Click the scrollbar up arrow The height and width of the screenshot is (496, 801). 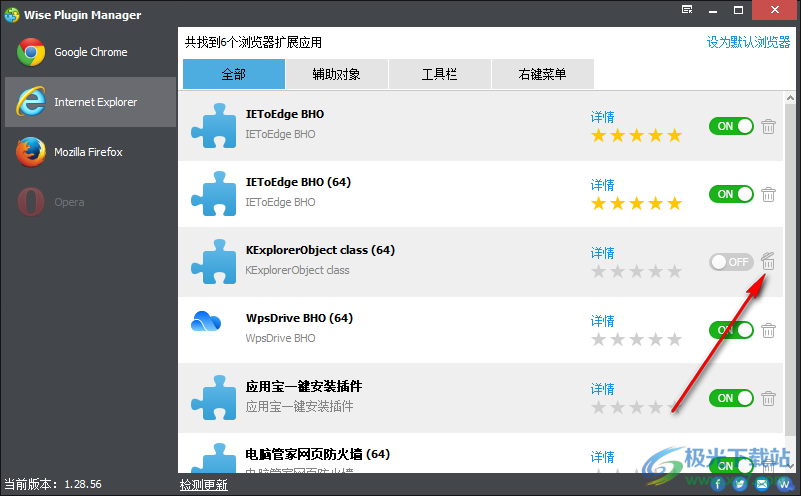tap(790, 98)
